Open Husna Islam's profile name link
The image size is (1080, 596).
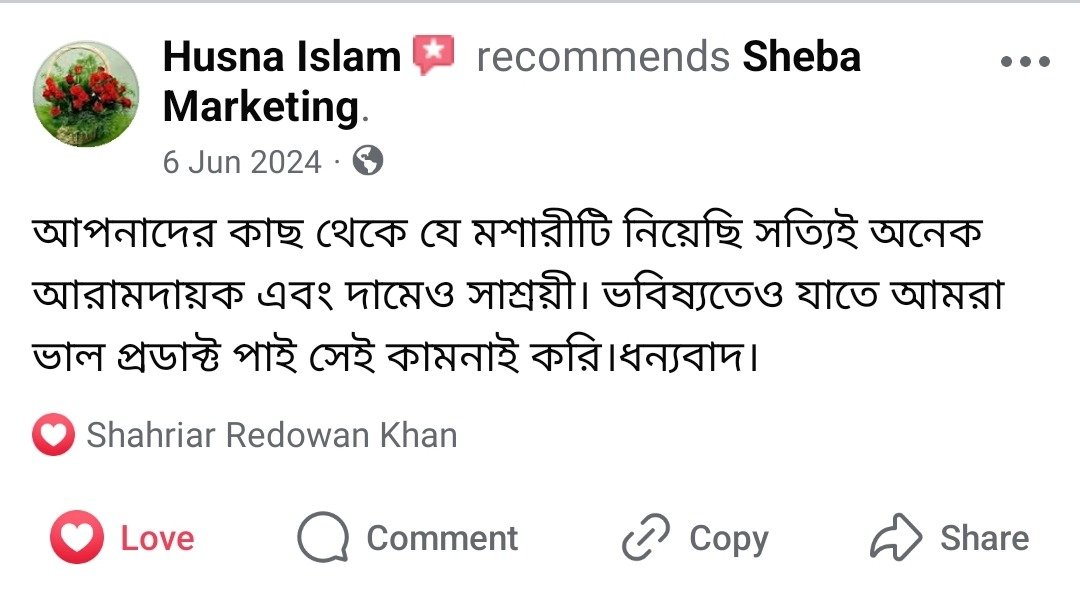pyautogui.click(x=281, y=57)
